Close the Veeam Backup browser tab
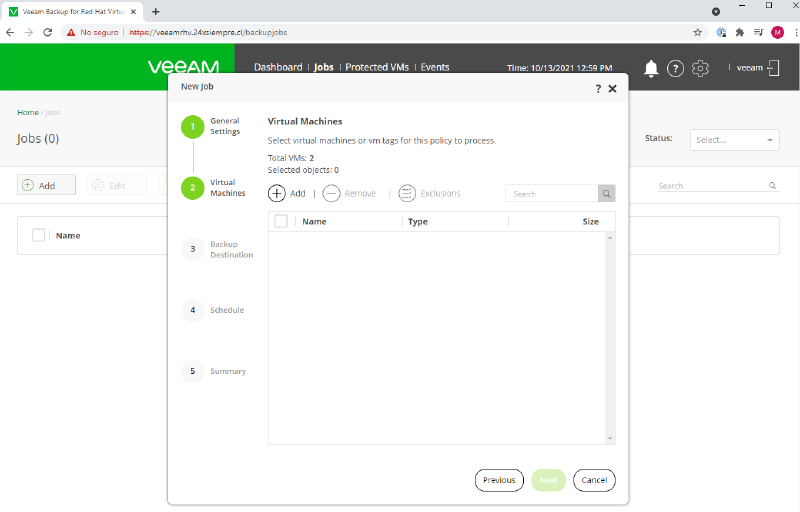Viewport: 800px width, 512px height. point(133,11)
